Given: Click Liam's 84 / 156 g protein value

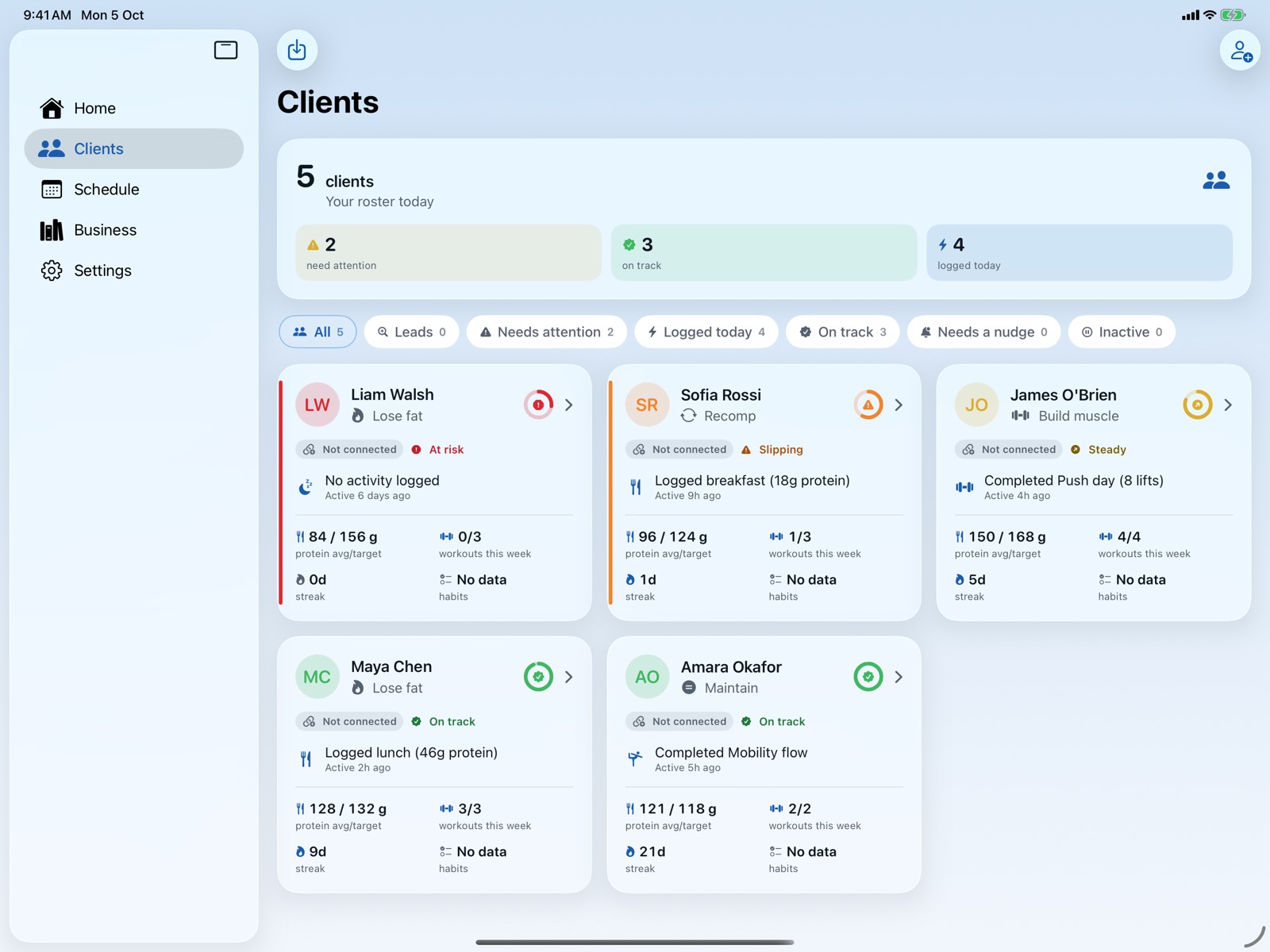Looking at the screenshot, I should point(343,537).
